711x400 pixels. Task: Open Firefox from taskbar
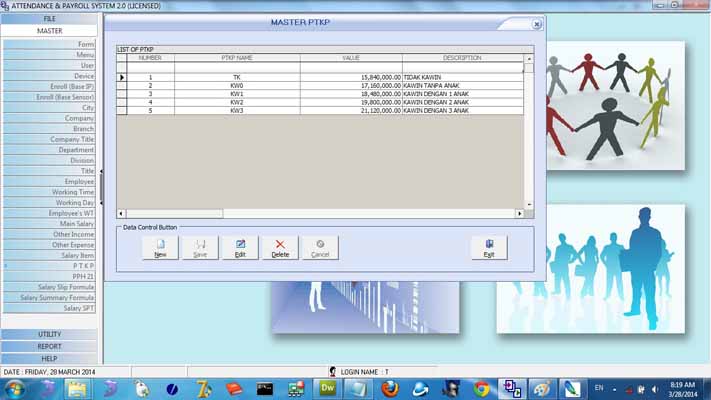pyautogui.click(x=389, y=389)
